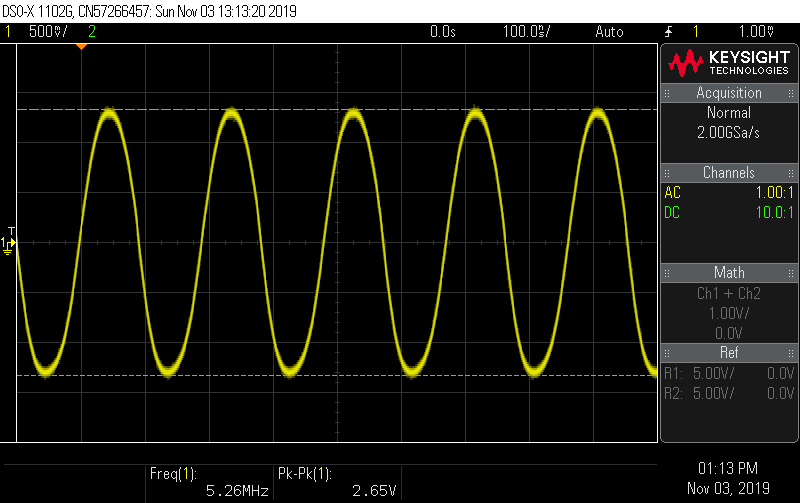This screenshot has width=800, height=503.
Task: Click the upper orange dashed cursor line
Action: pos(337,110)
